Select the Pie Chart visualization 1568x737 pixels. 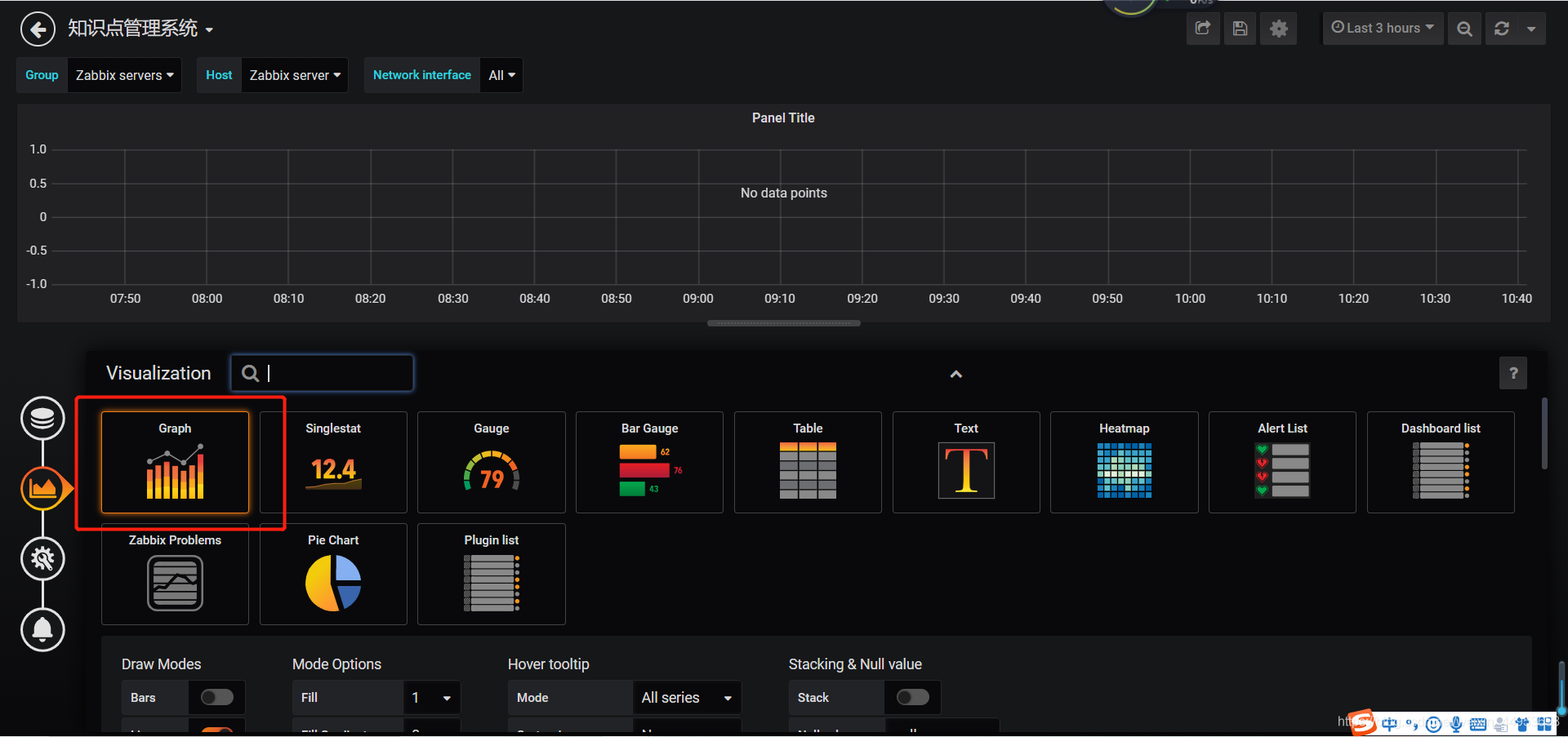click(x=333, y=574)
